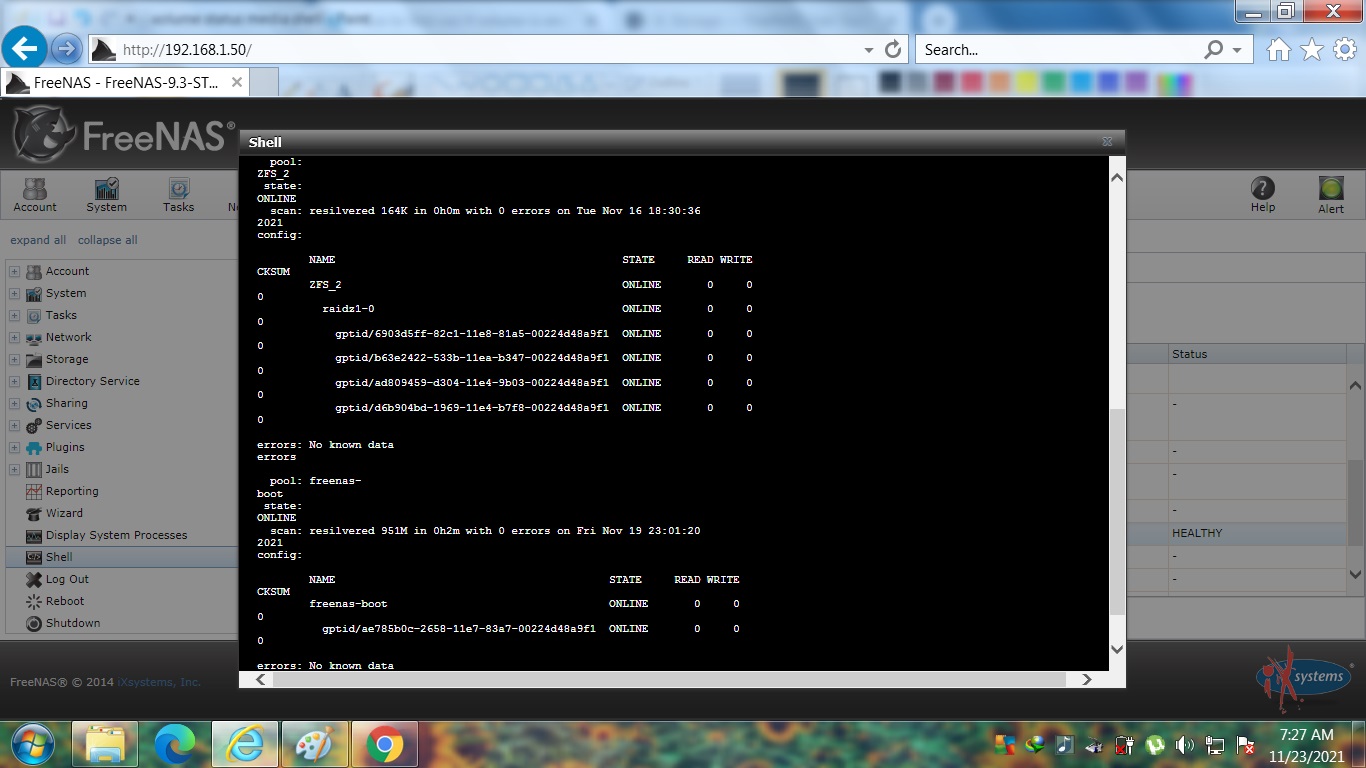The width and height of the screenshot is (1366, 768).
Task: Click the shell vertical scrollbar down arrow
Action: 1117,648
